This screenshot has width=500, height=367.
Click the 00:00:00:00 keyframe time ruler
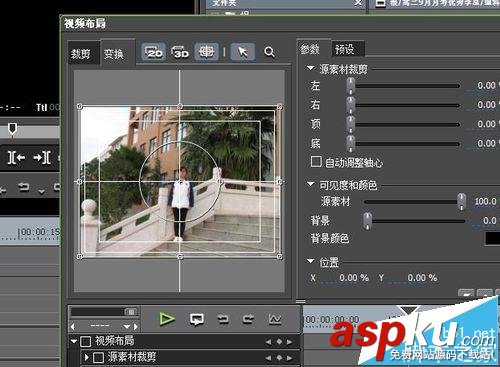coord(332,320)
